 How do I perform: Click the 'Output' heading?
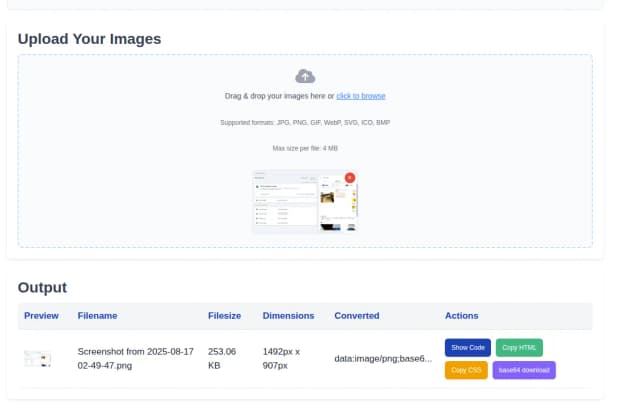(42, 288)
